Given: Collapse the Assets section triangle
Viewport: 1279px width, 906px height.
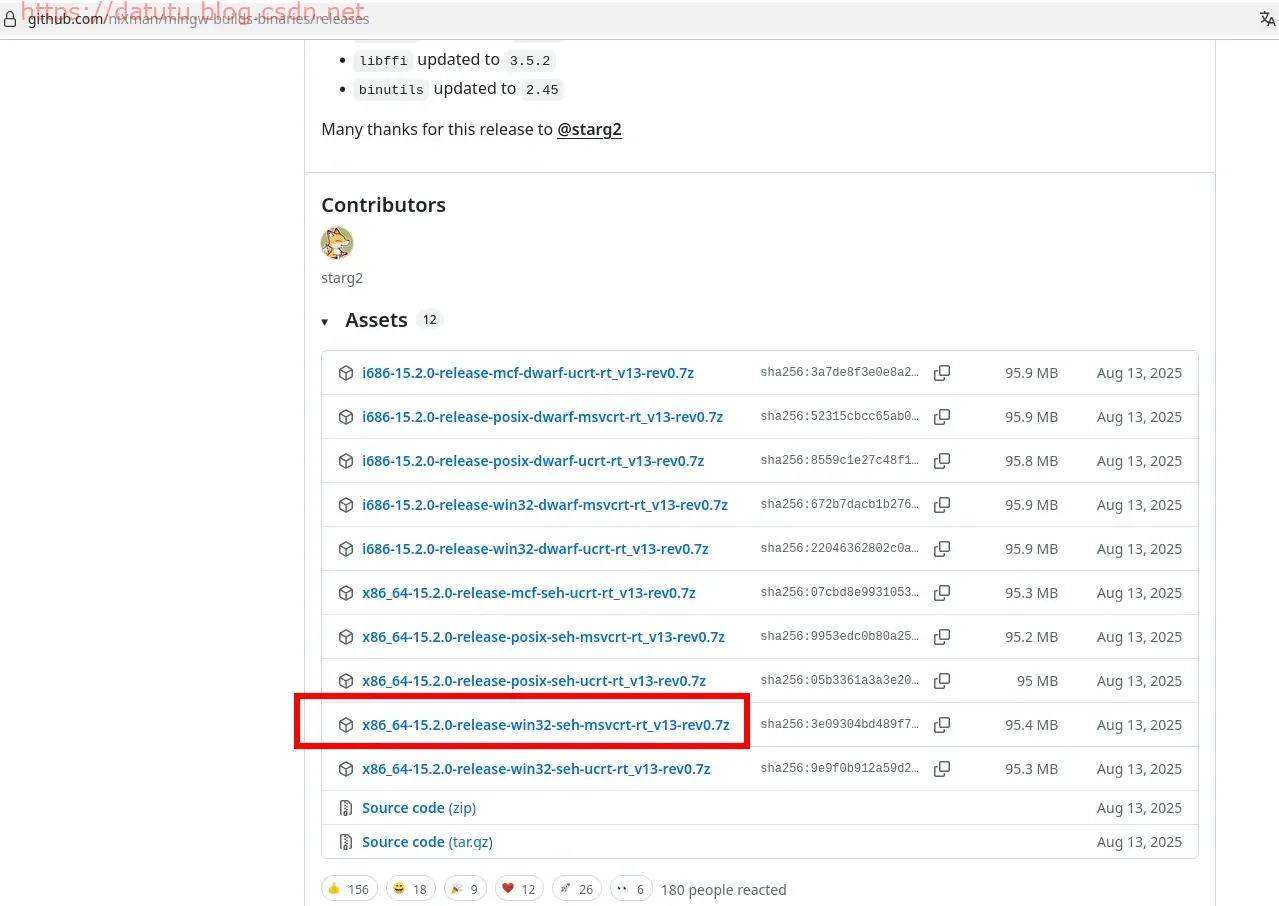Looking at the screenshot, I should click(325, 322).
